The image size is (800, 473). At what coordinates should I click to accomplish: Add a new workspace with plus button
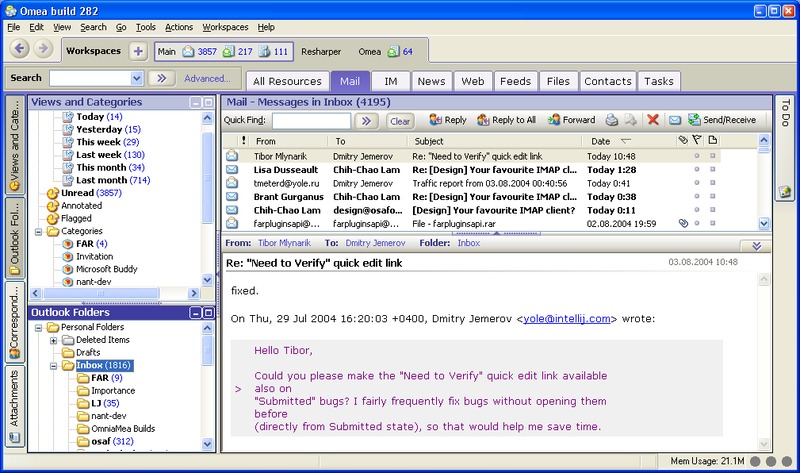tap(138, 51)
